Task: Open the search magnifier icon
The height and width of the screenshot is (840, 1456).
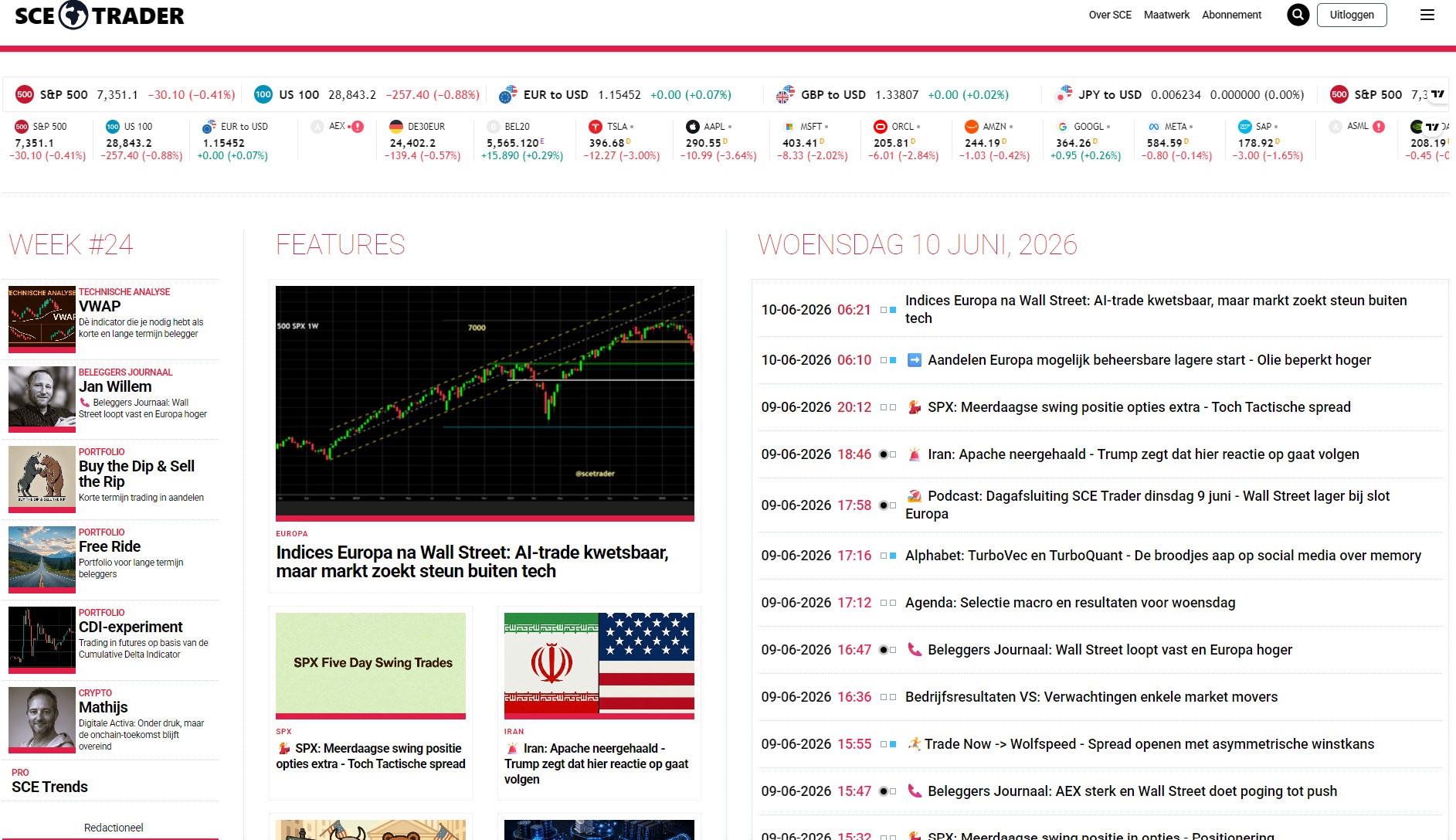Action: tap(1298, 15)
